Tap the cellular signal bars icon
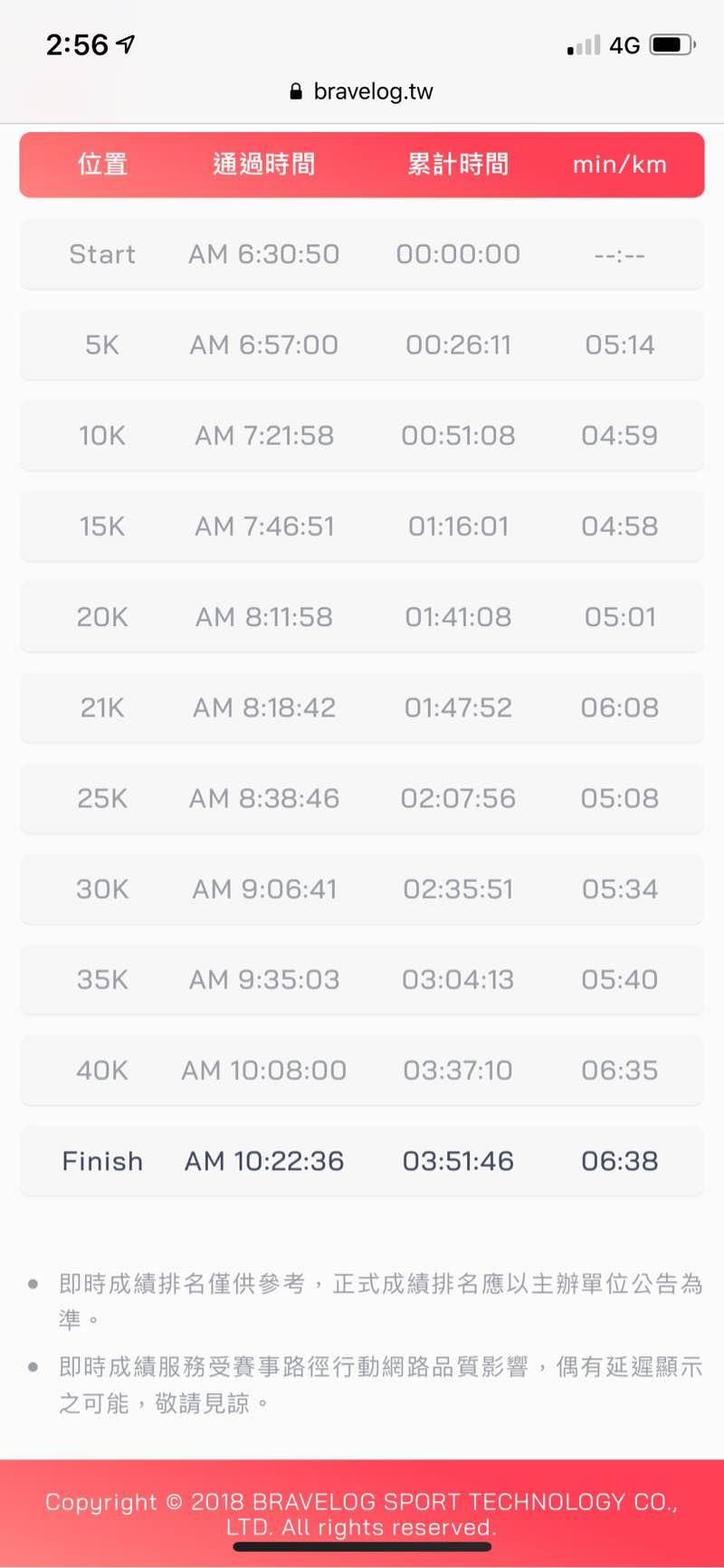 click(584, 45)
